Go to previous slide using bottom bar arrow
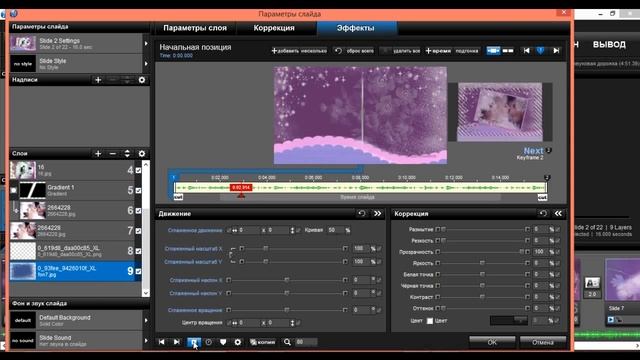 click(162, 342)
